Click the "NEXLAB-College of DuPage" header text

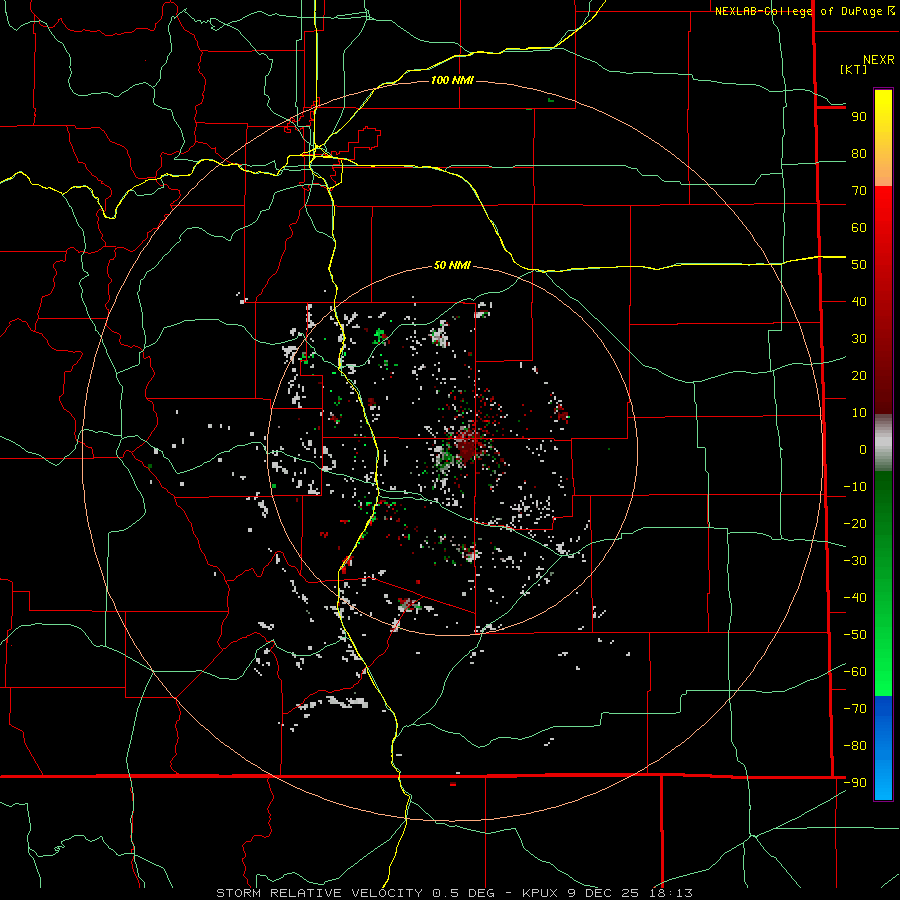pos(800,11)
